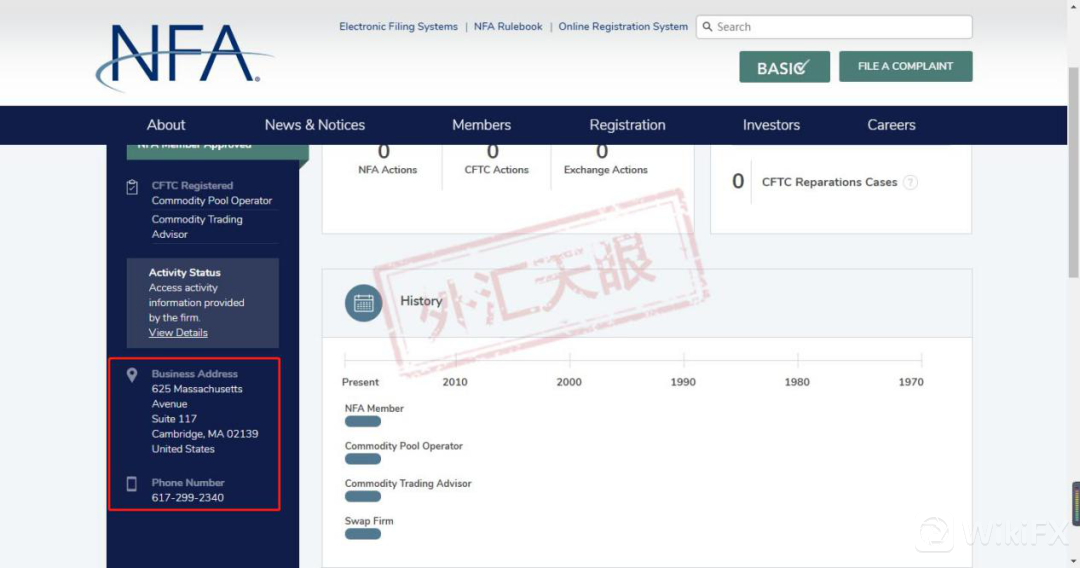Click the 2000 timeline label
1080x568 pixels.
(x=569, y=382)
